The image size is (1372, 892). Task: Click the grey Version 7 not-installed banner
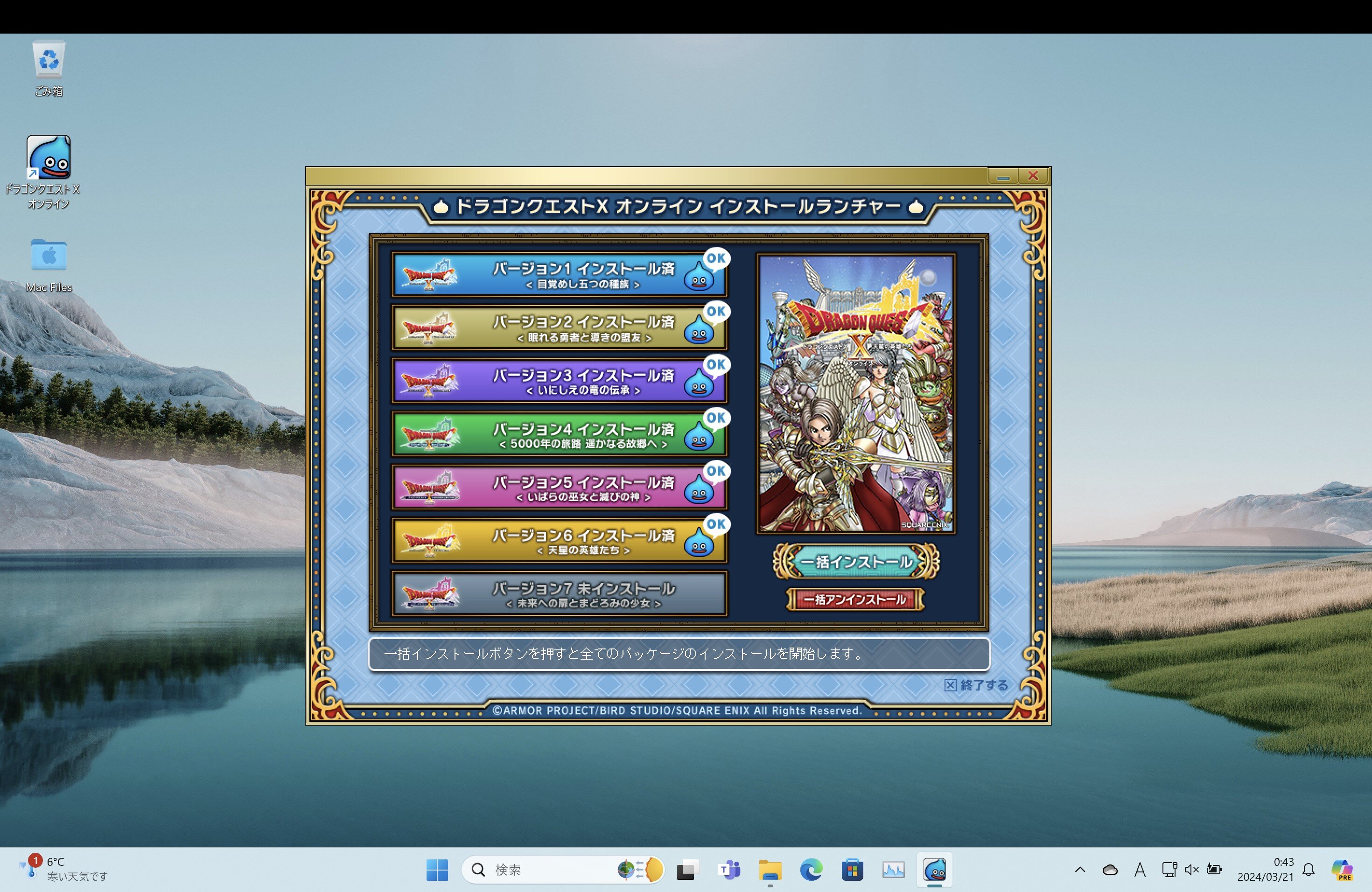point(559,594)
